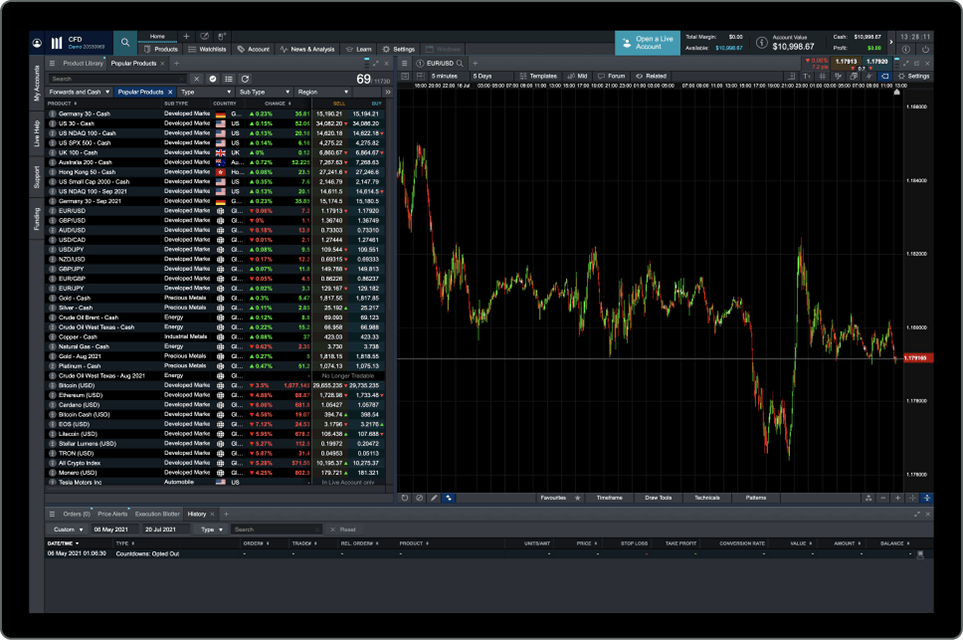The image size is (963, 640).
Task: Remove the Popular Products filter chip
Action: pyautogui.click(x=170, y=92)
